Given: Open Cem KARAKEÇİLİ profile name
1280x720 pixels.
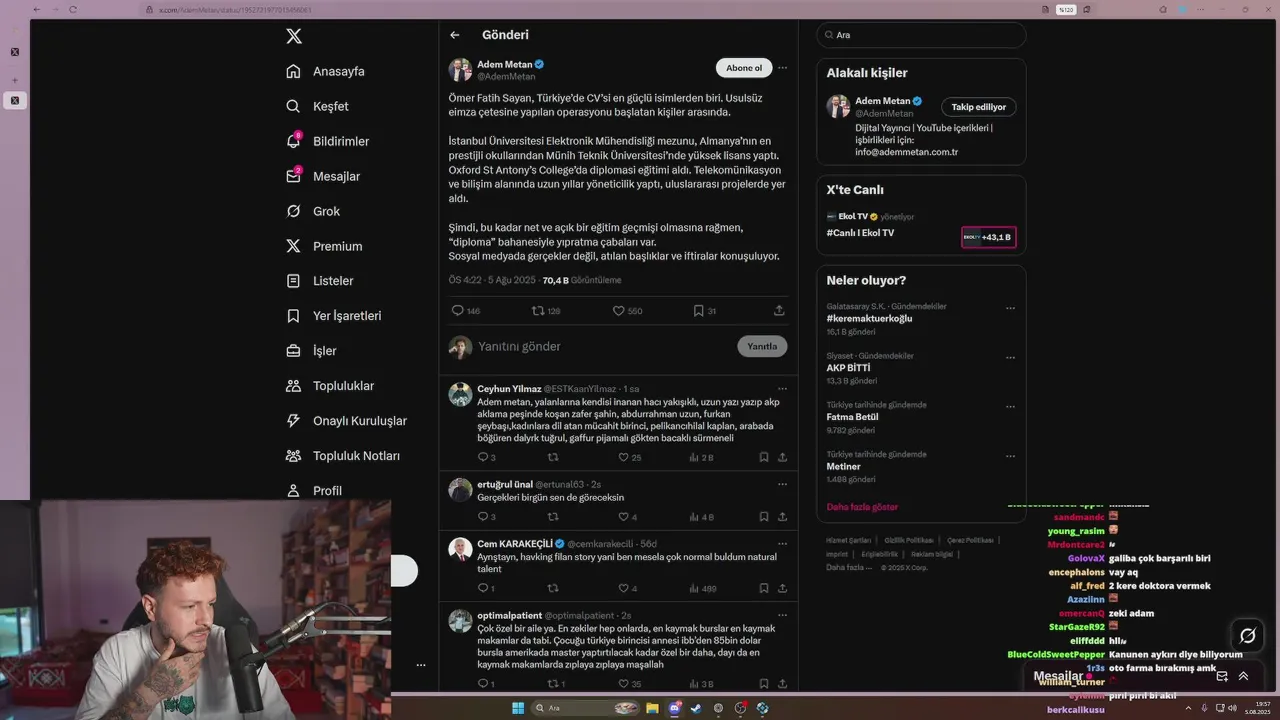Looking at the screenshot, I should click(515, 544).
